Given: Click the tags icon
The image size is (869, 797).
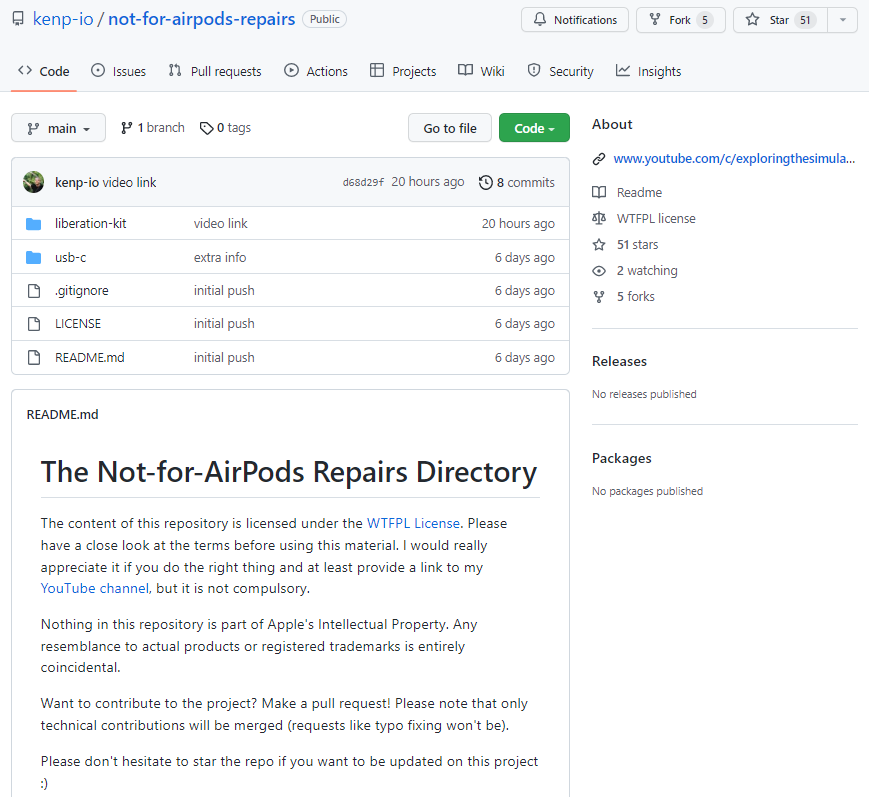Looking at the screenshot, I should tap(206, 128).
